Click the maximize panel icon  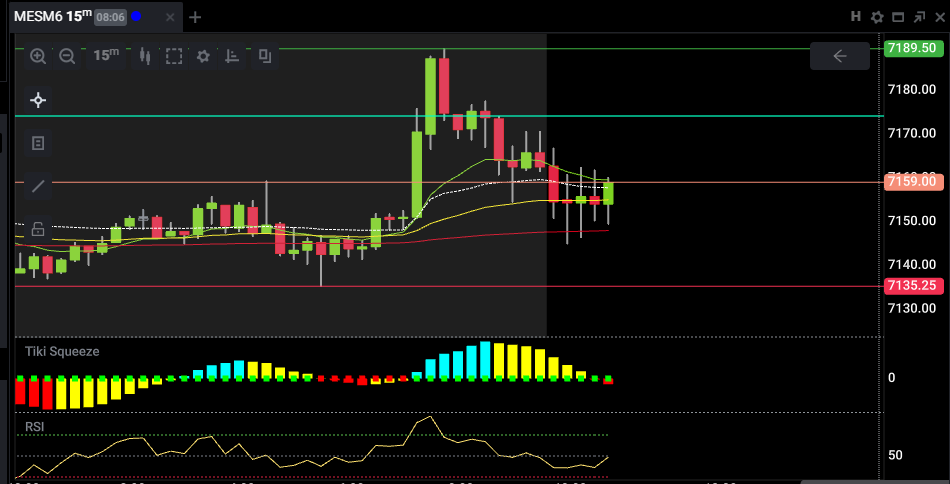(898, 17)
